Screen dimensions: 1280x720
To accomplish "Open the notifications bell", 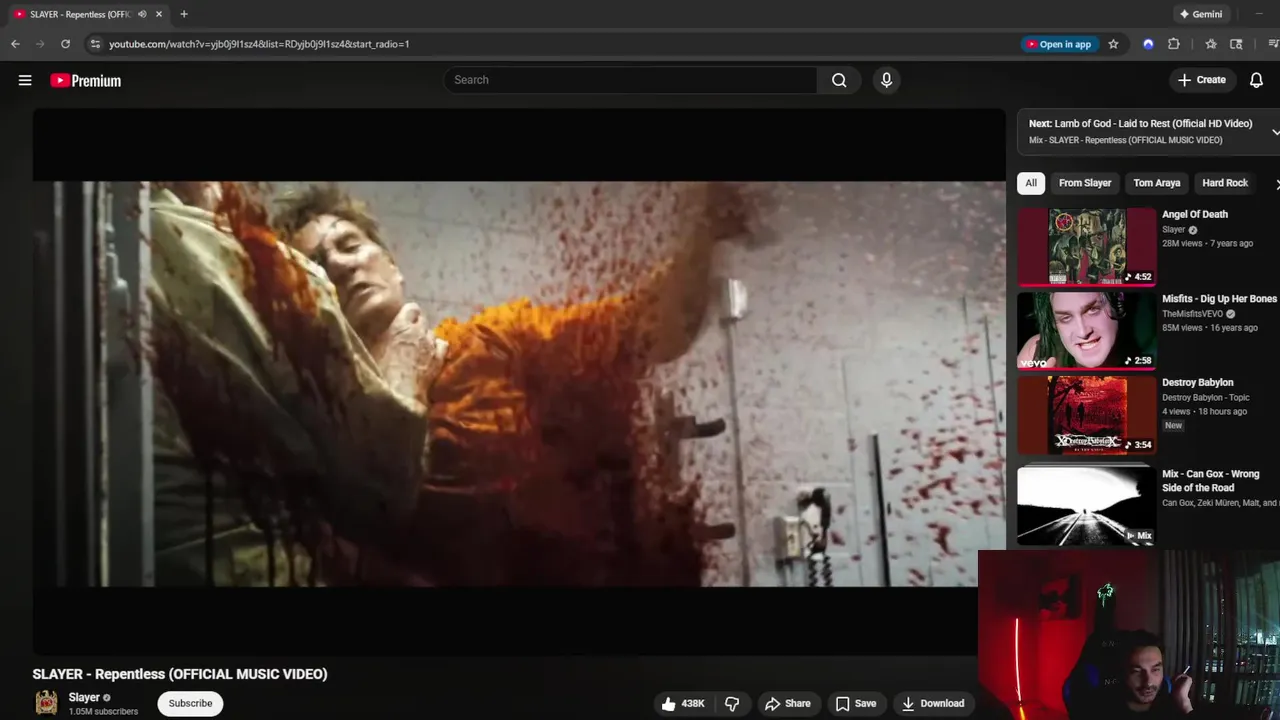I will click(1256, 80).
